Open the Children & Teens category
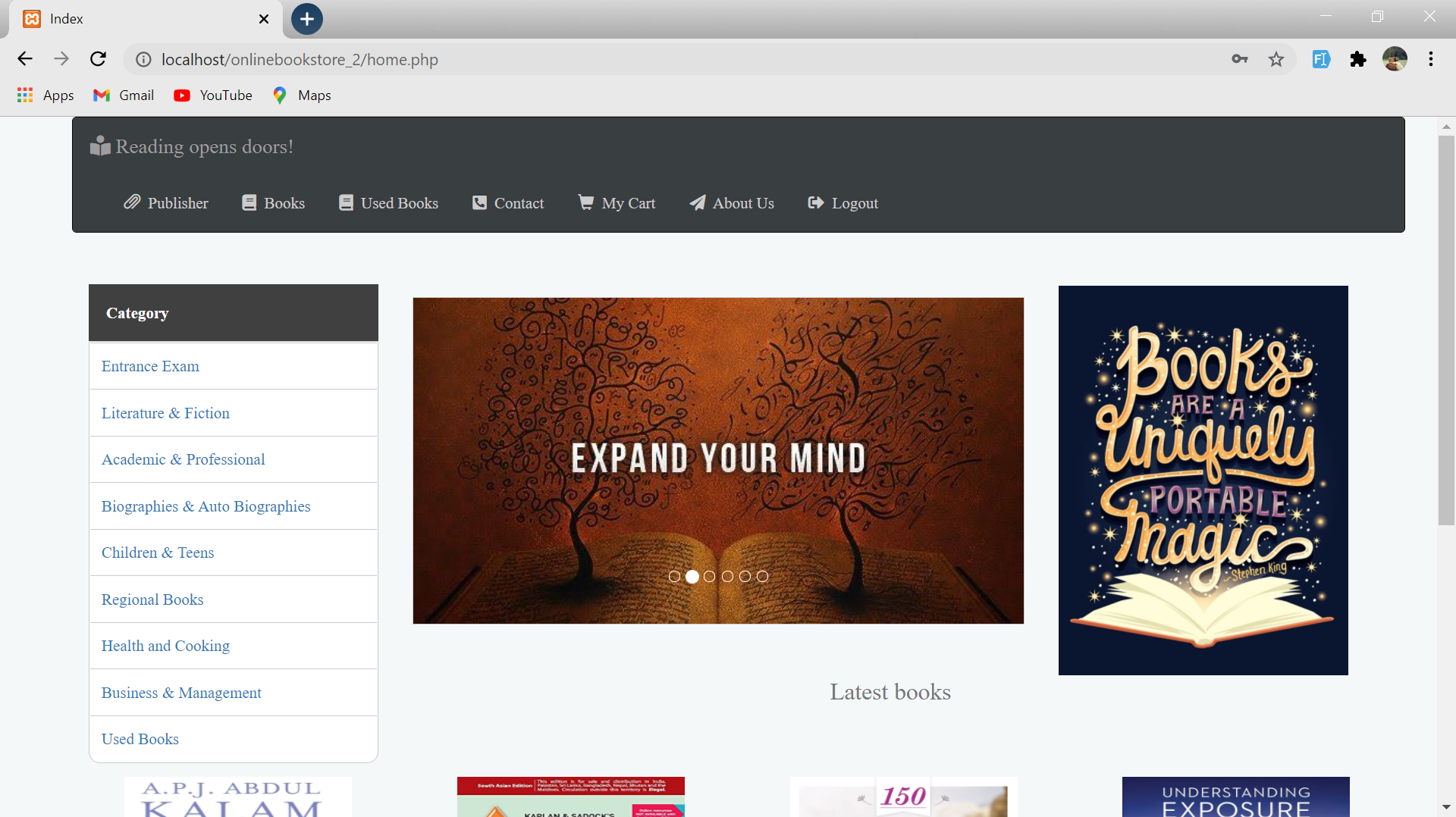Screen dimensions: 1456x817 pyautogui.click(x=157, y=552)
